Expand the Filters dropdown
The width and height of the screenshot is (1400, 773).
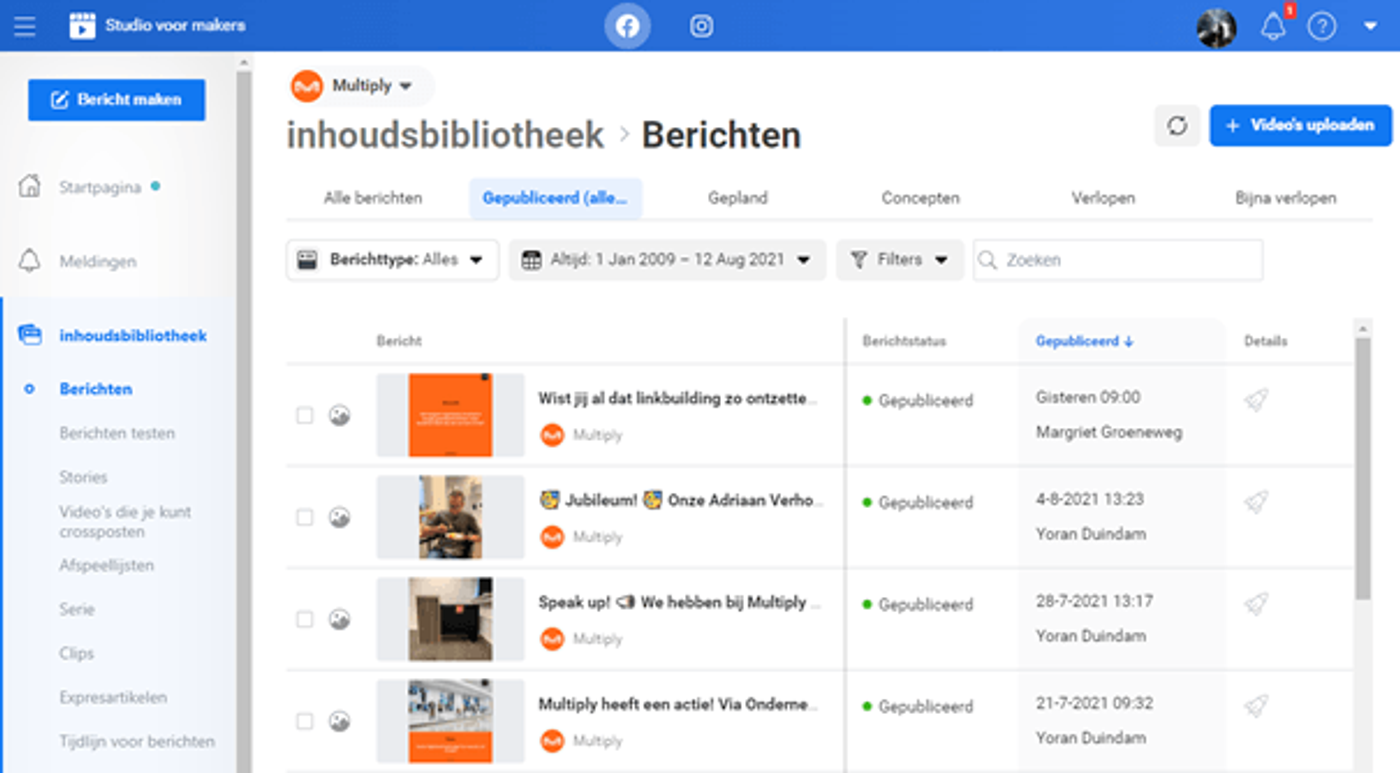[x=899, y=260]
